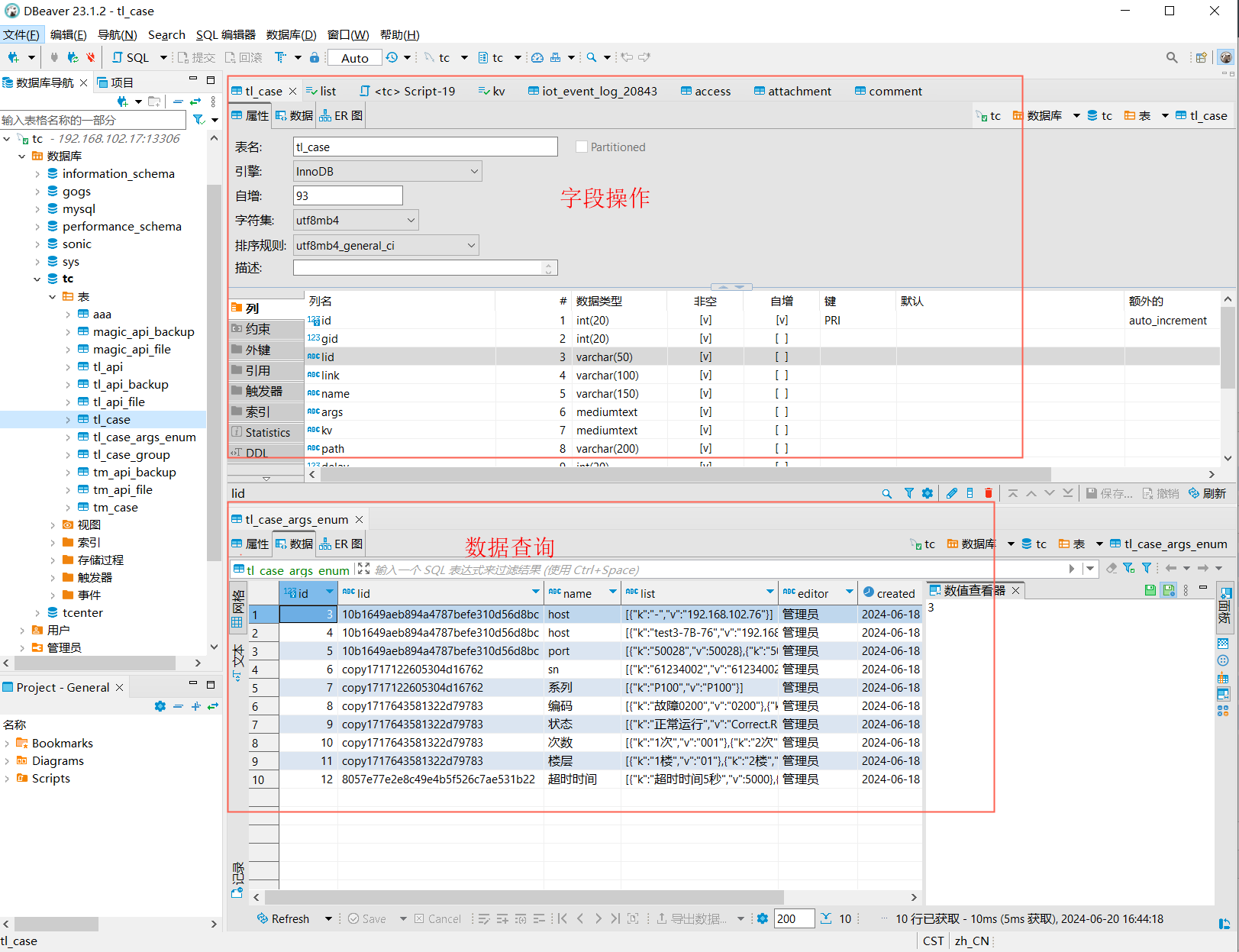1239x952 pixels.
Task: Open the id column header dropdown arrow
Action: (330, 592)
